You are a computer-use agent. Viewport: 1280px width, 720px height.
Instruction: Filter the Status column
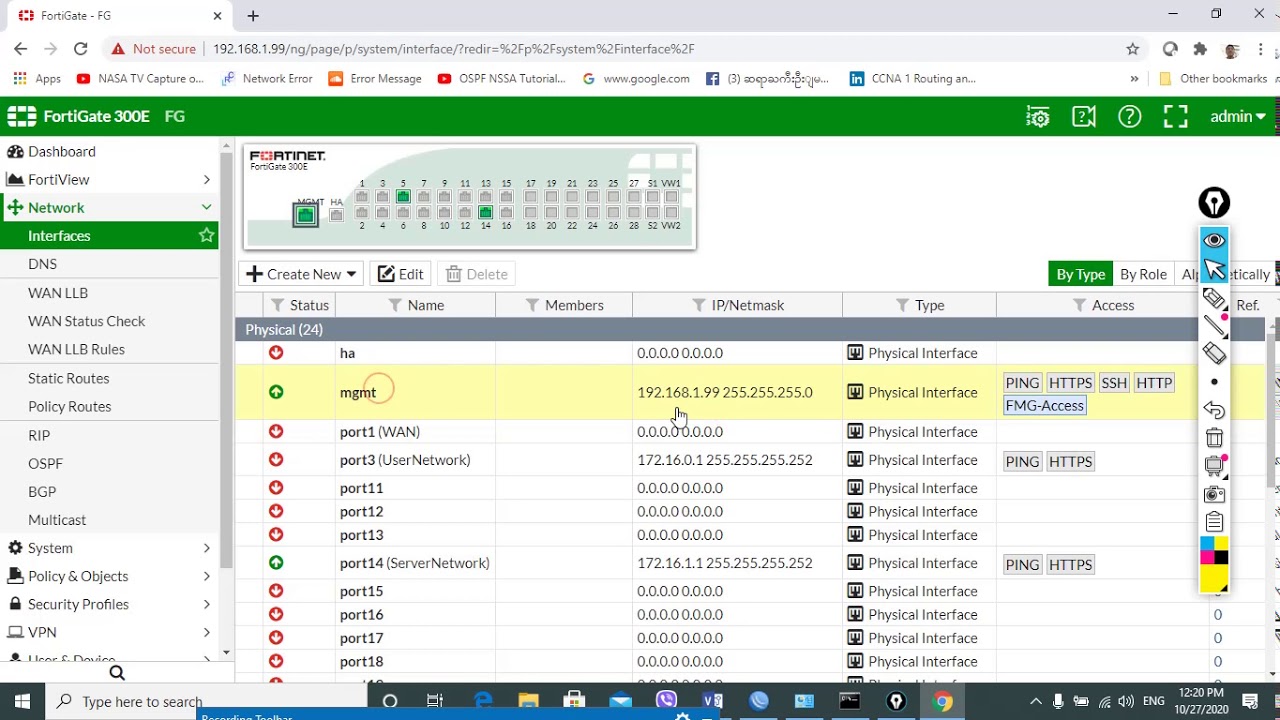279,305
